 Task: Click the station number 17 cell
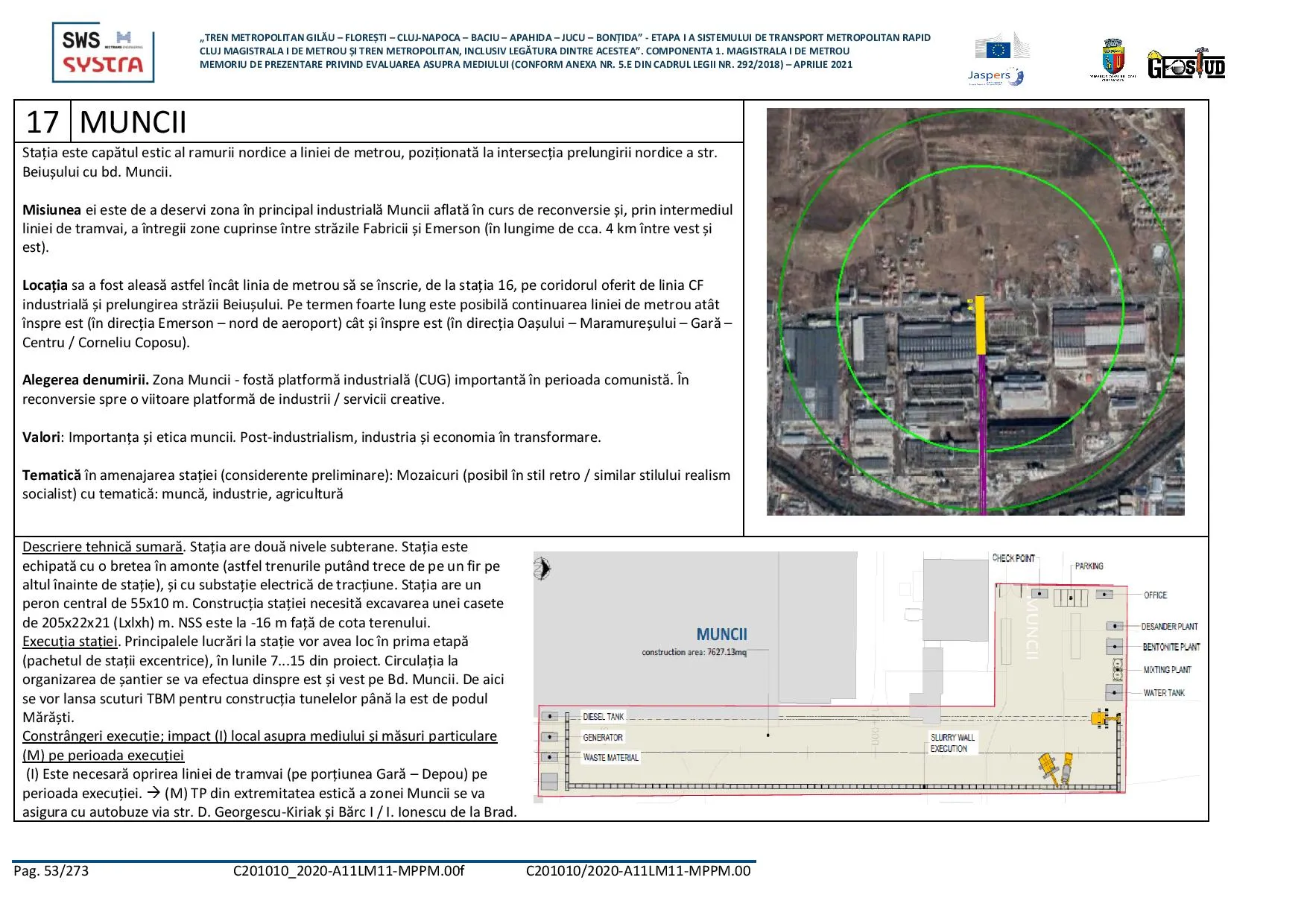[42, 122]
